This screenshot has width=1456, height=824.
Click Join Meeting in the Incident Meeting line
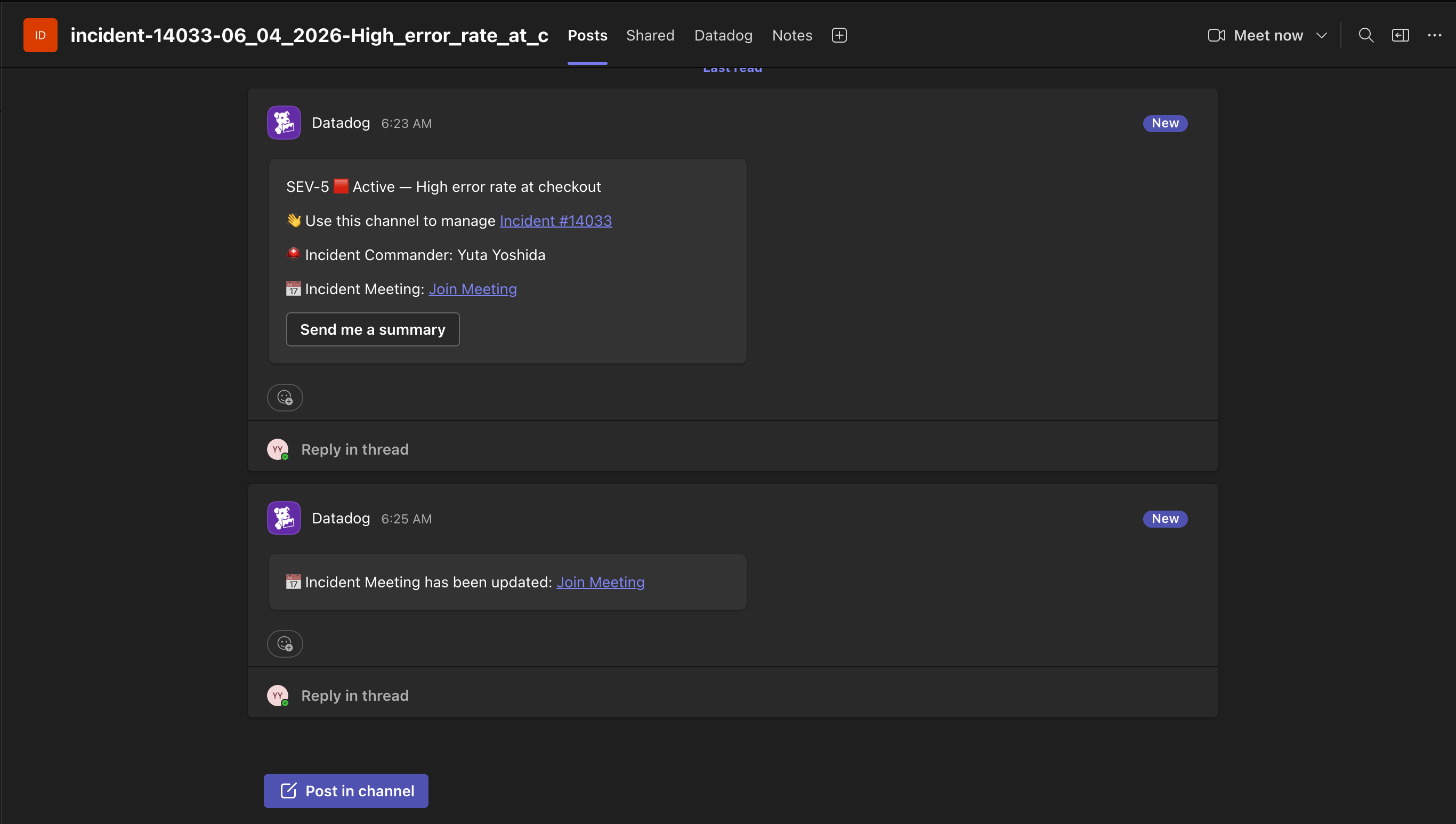pos(473,289)
